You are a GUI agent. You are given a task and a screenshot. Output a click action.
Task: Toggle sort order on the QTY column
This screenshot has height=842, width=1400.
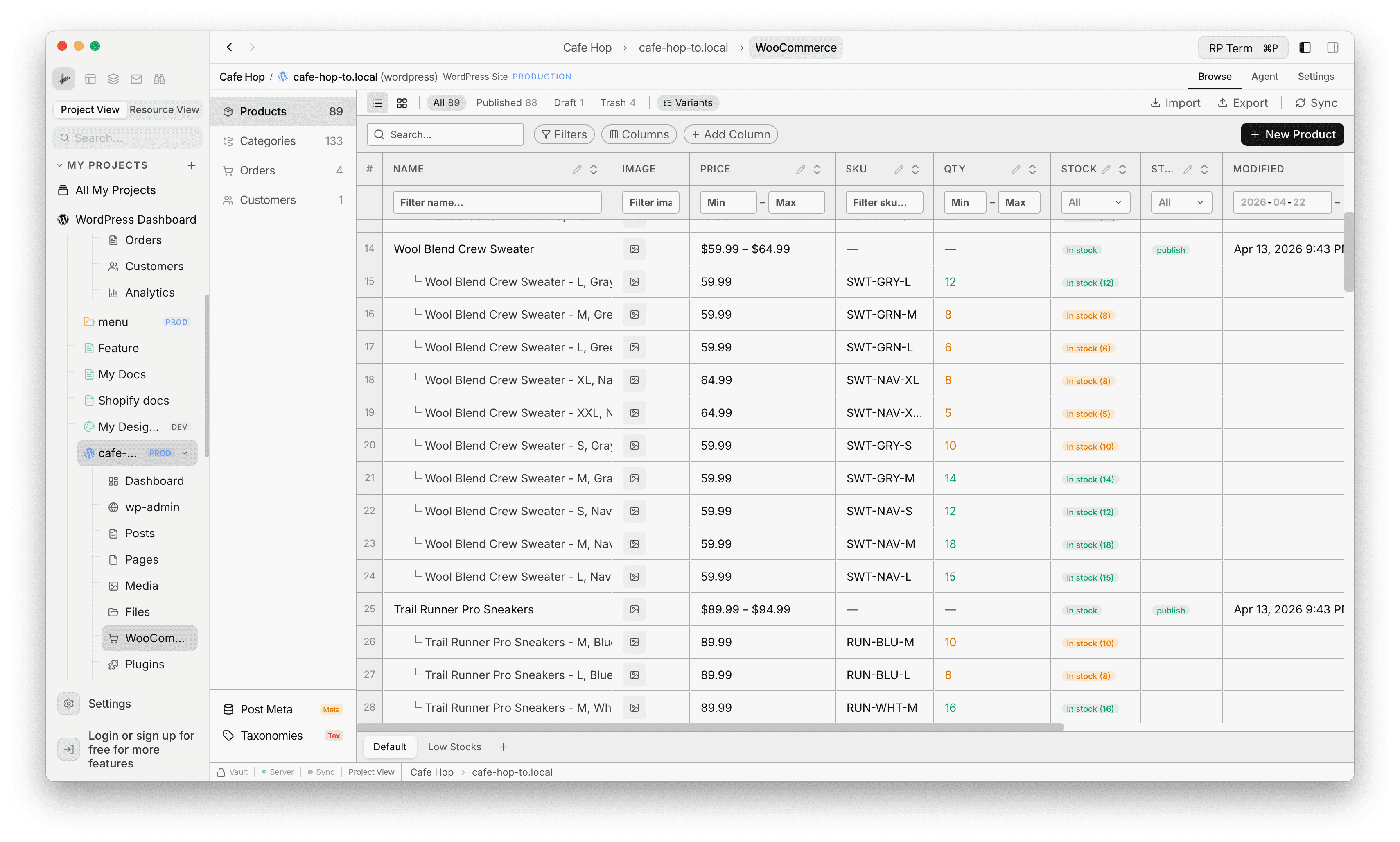click(x=1032, y=168)
